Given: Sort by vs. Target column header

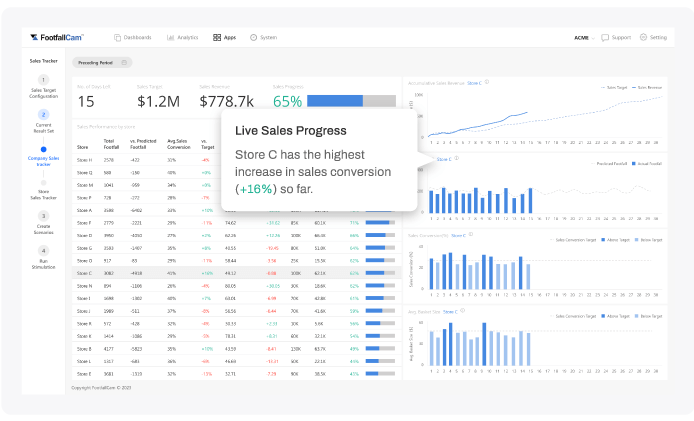Looking at the screenshot, I should point(208,144).
